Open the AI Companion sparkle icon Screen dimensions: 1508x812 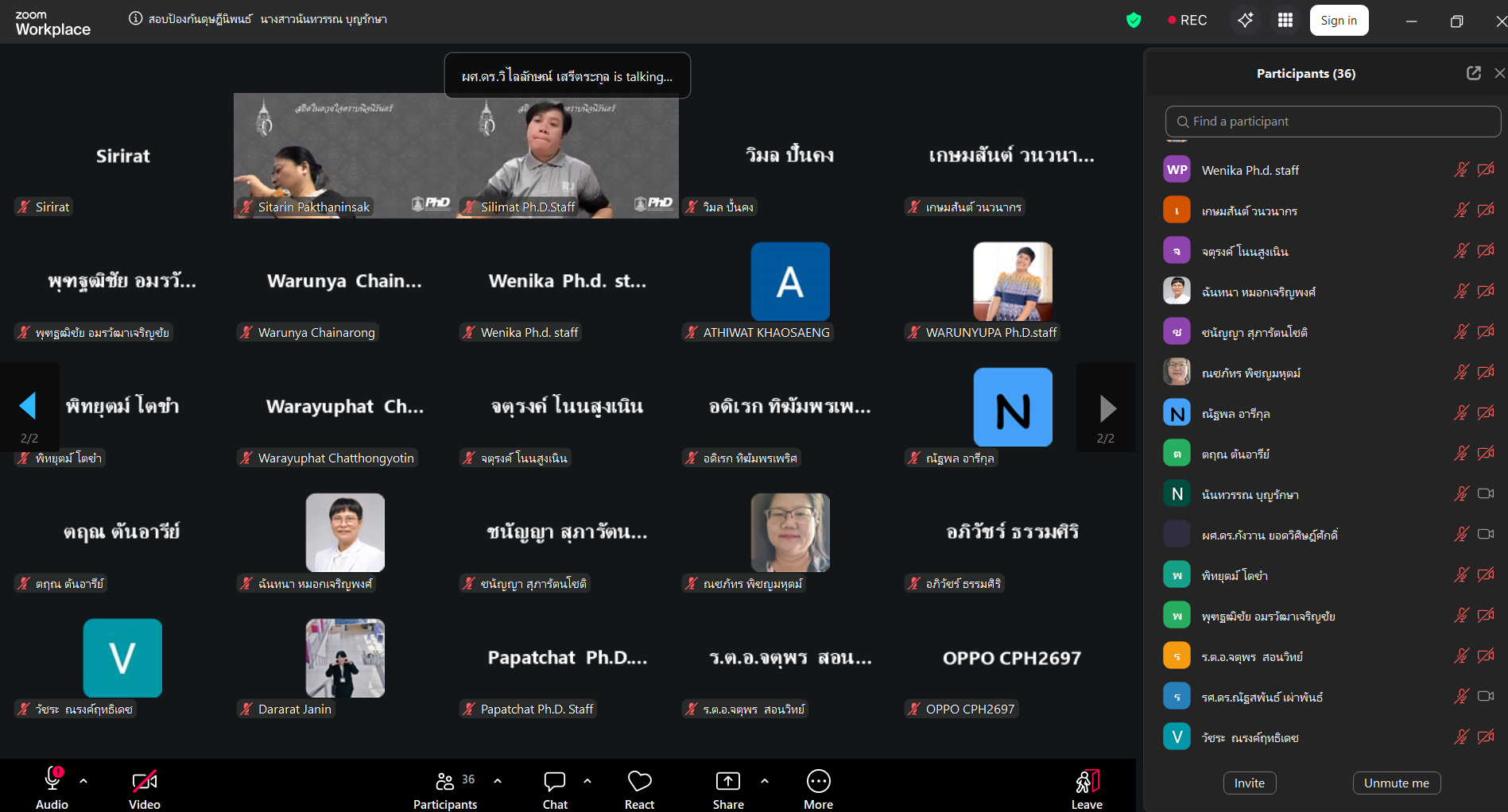click(1245, 21)
